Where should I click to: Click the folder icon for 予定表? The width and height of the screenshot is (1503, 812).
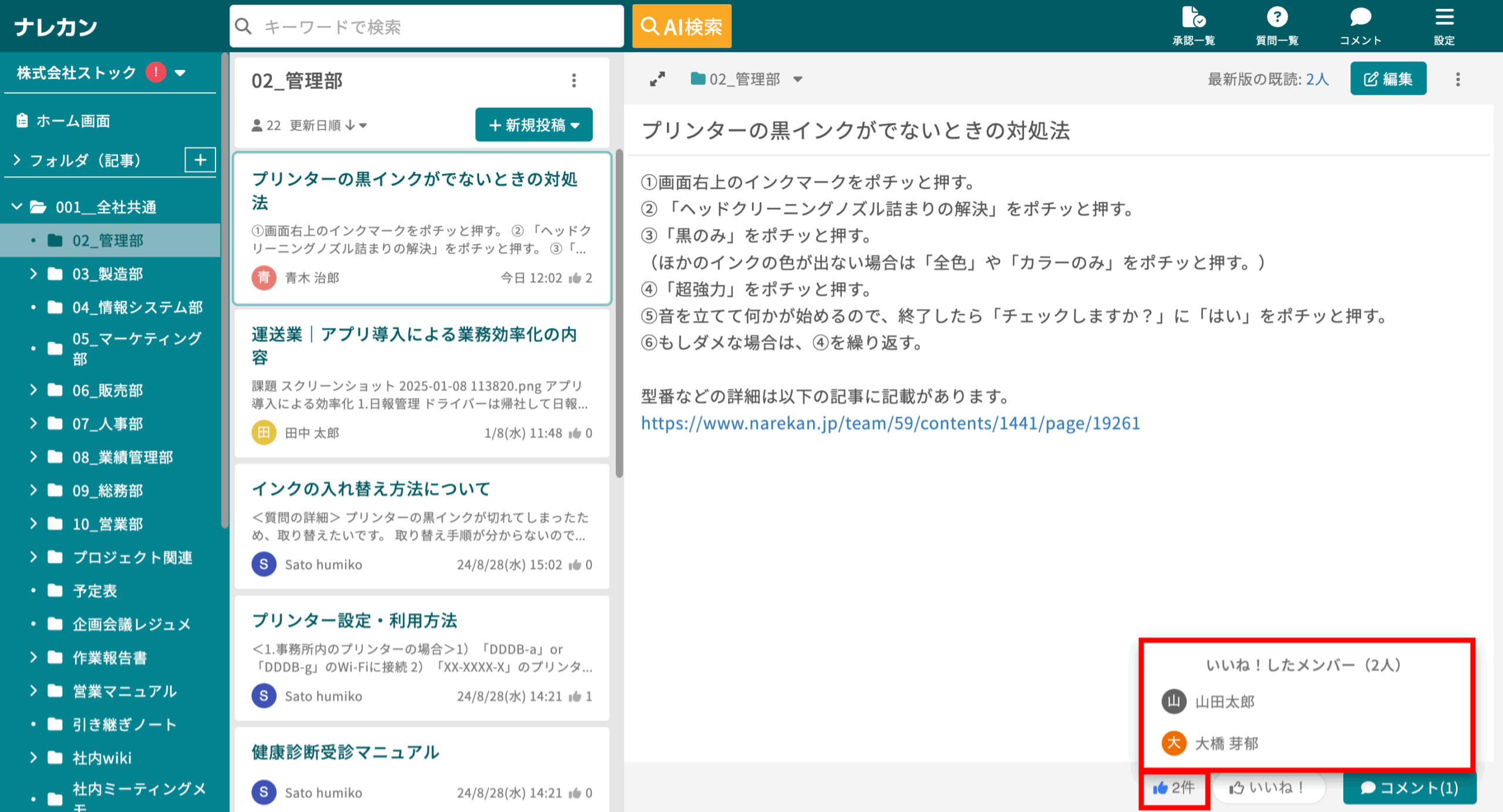[x=55, y=590]
